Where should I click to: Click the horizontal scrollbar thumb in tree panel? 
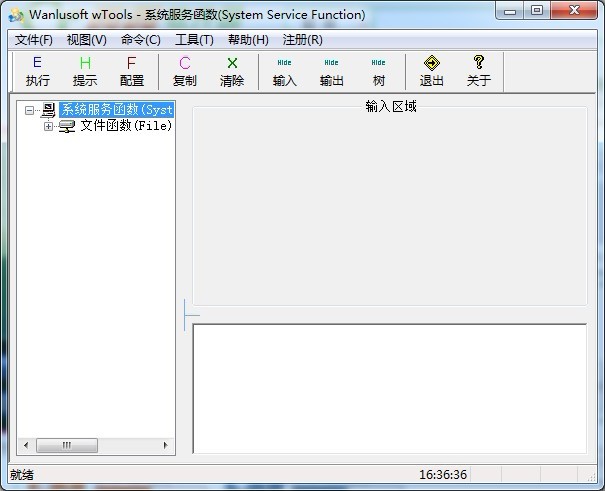pyautogui.click(x=67, y=445)
